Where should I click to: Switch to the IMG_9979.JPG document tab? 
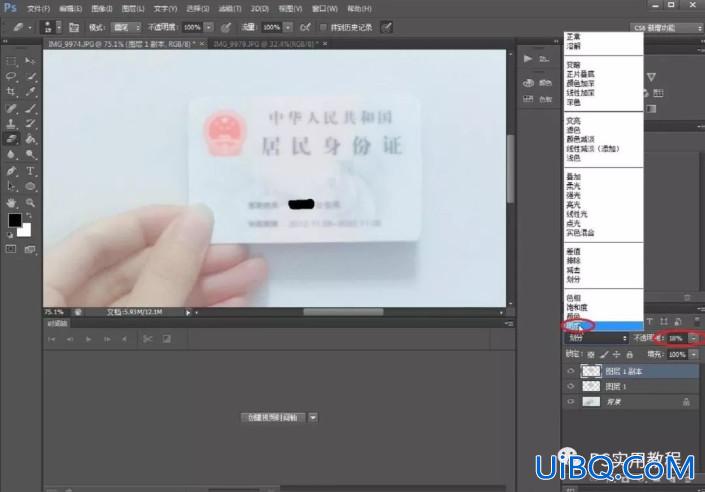click(266, 44)
